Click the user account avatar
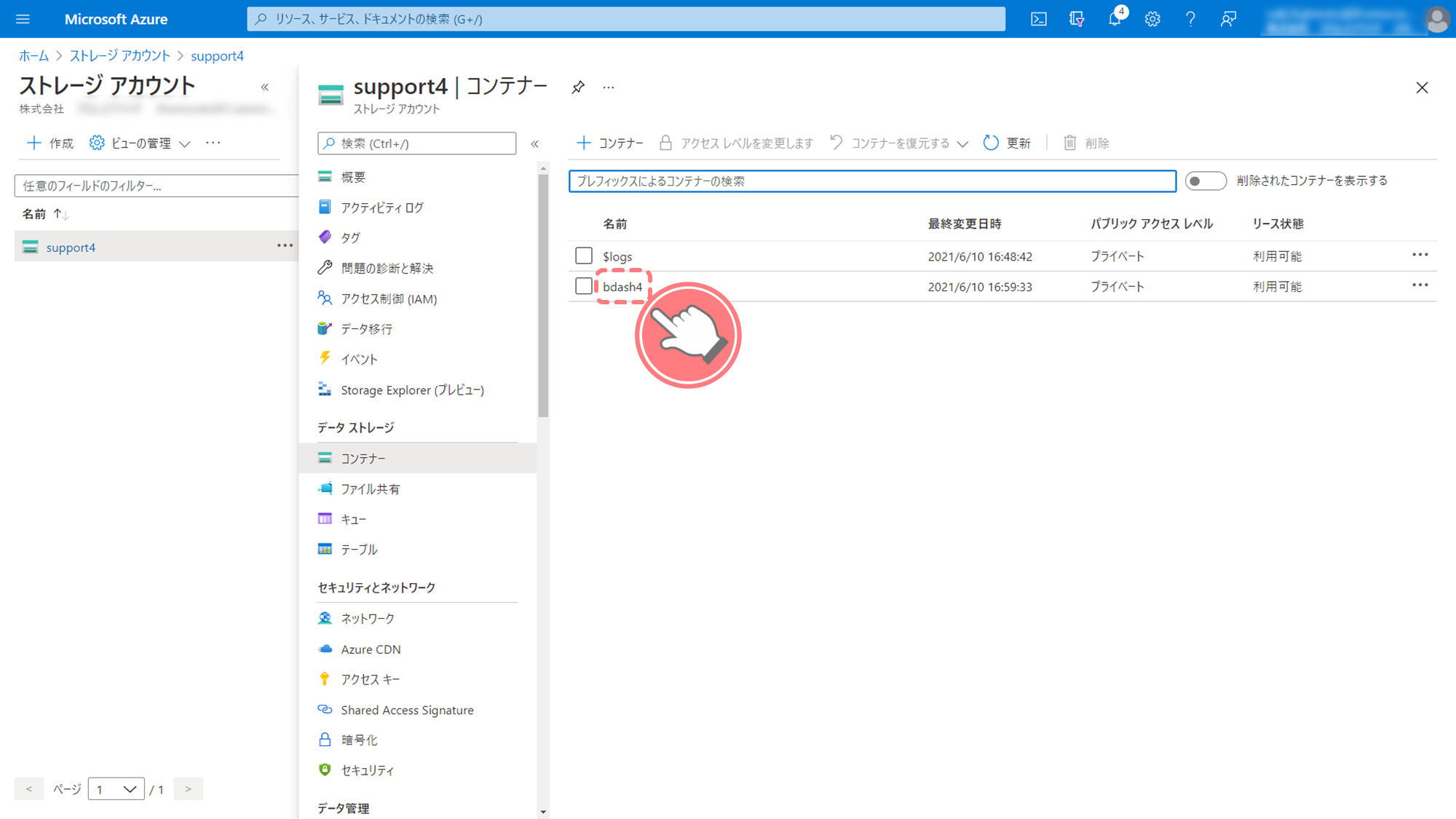 pos(1437,19)
